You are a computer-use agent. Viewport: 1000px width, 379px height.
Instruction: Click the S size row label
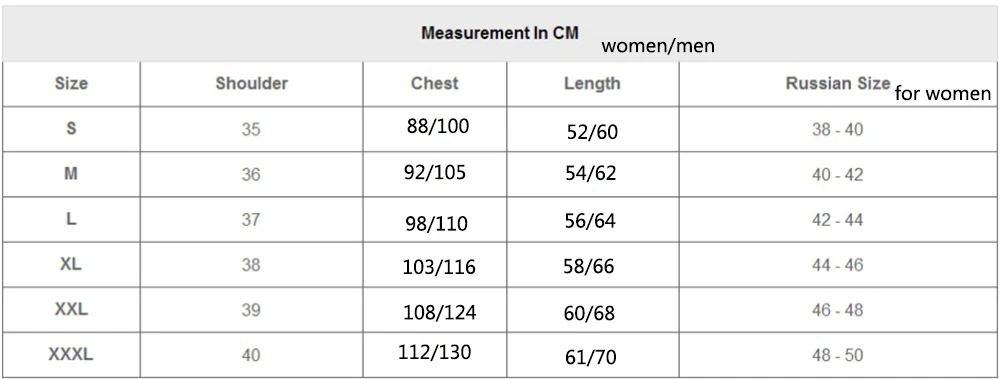click(x=71, y=128)
